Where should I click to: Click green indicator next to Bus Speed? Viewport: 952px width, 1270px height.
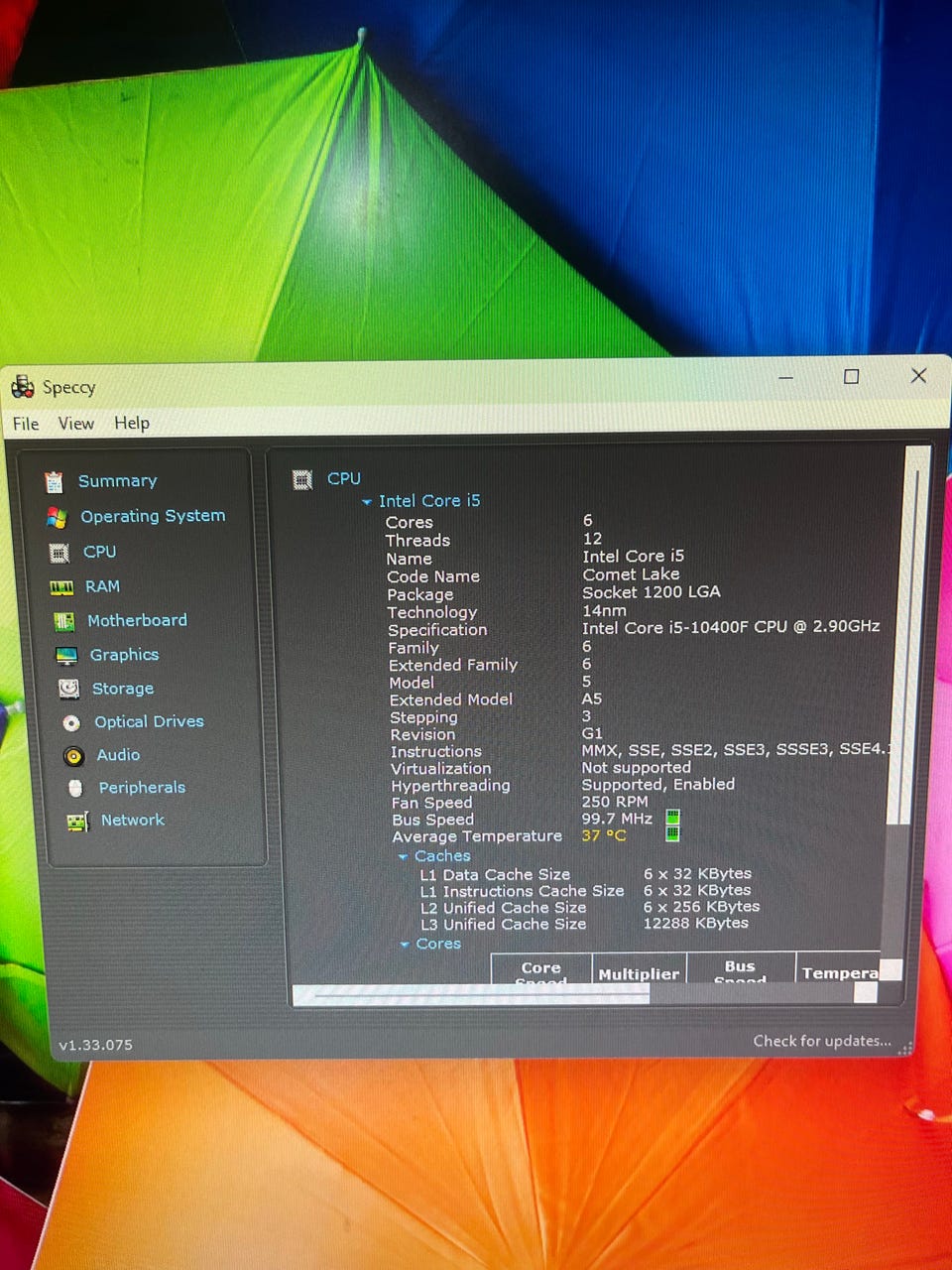click(x=673, y=818)
